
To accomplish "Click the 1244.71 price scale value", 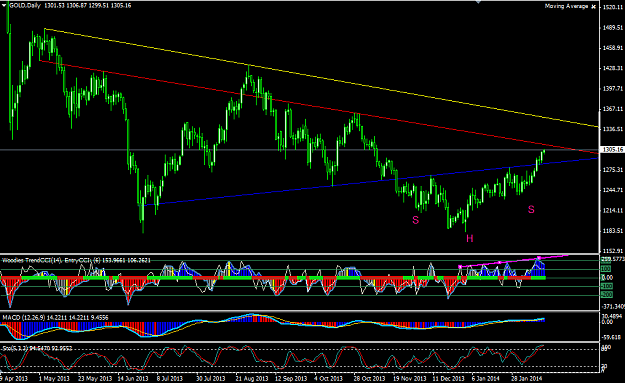I will 613,190.
